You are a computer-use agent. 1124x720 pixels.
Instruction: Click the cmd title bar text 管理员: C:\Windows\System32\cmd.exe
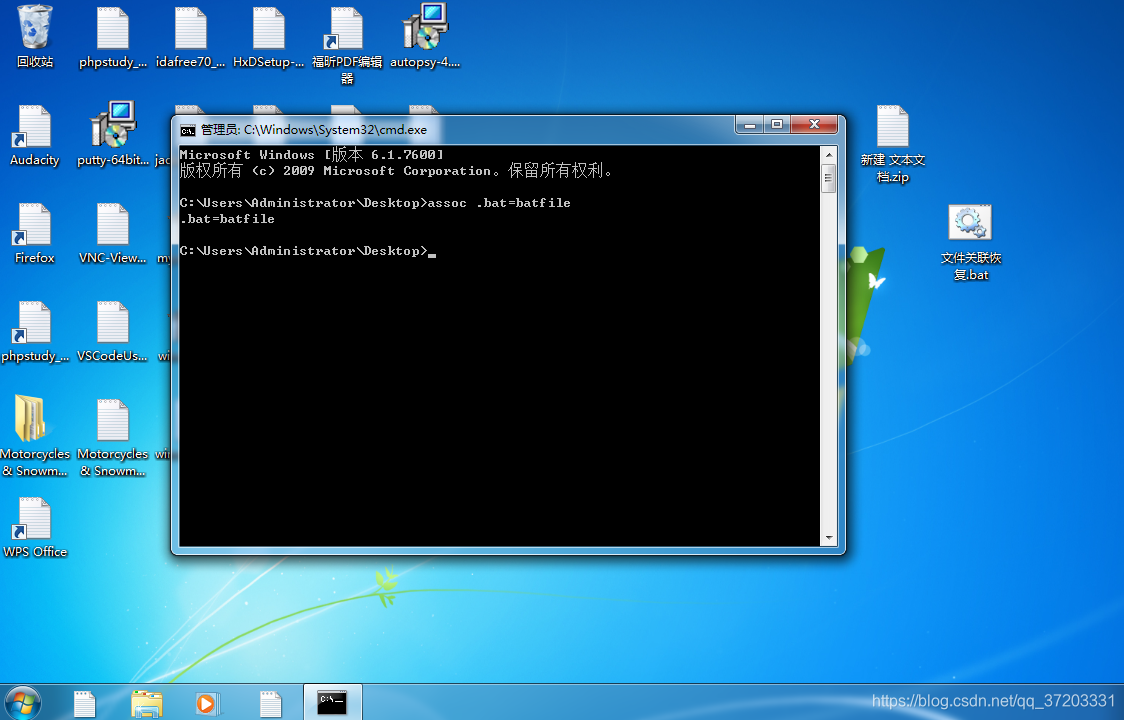point(313,130)
